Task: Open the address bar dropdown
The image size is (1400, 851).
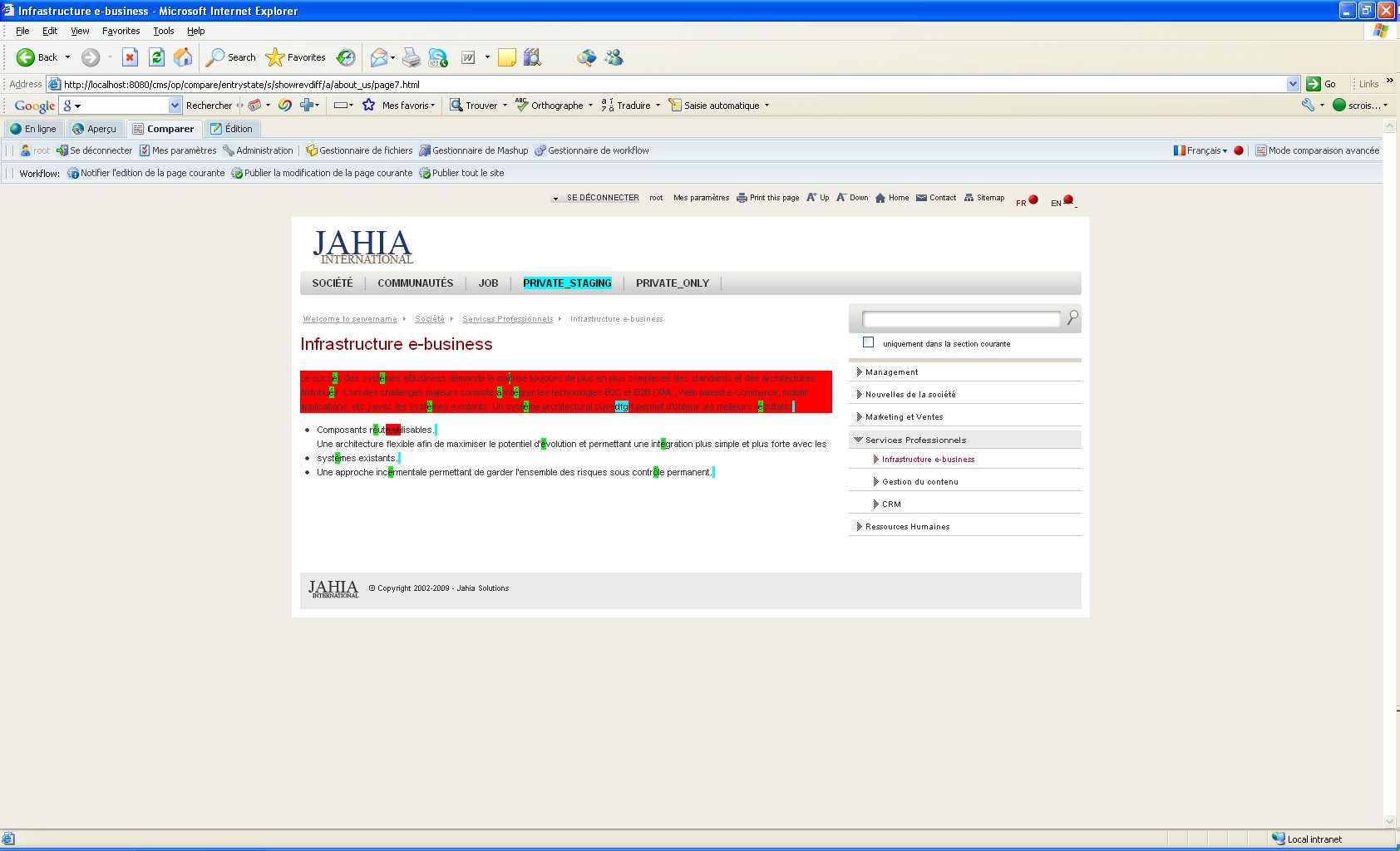Action: coord(1293,84)
